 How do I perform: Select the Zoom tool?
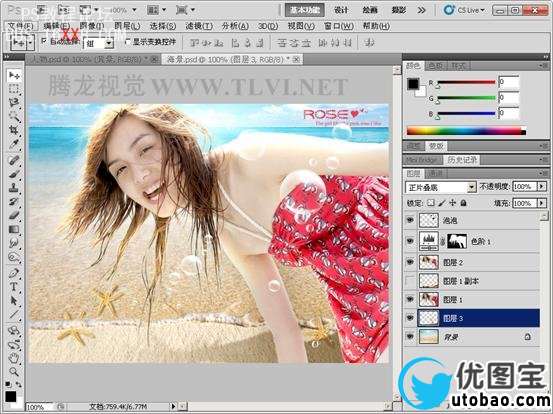tap(14, 372)
